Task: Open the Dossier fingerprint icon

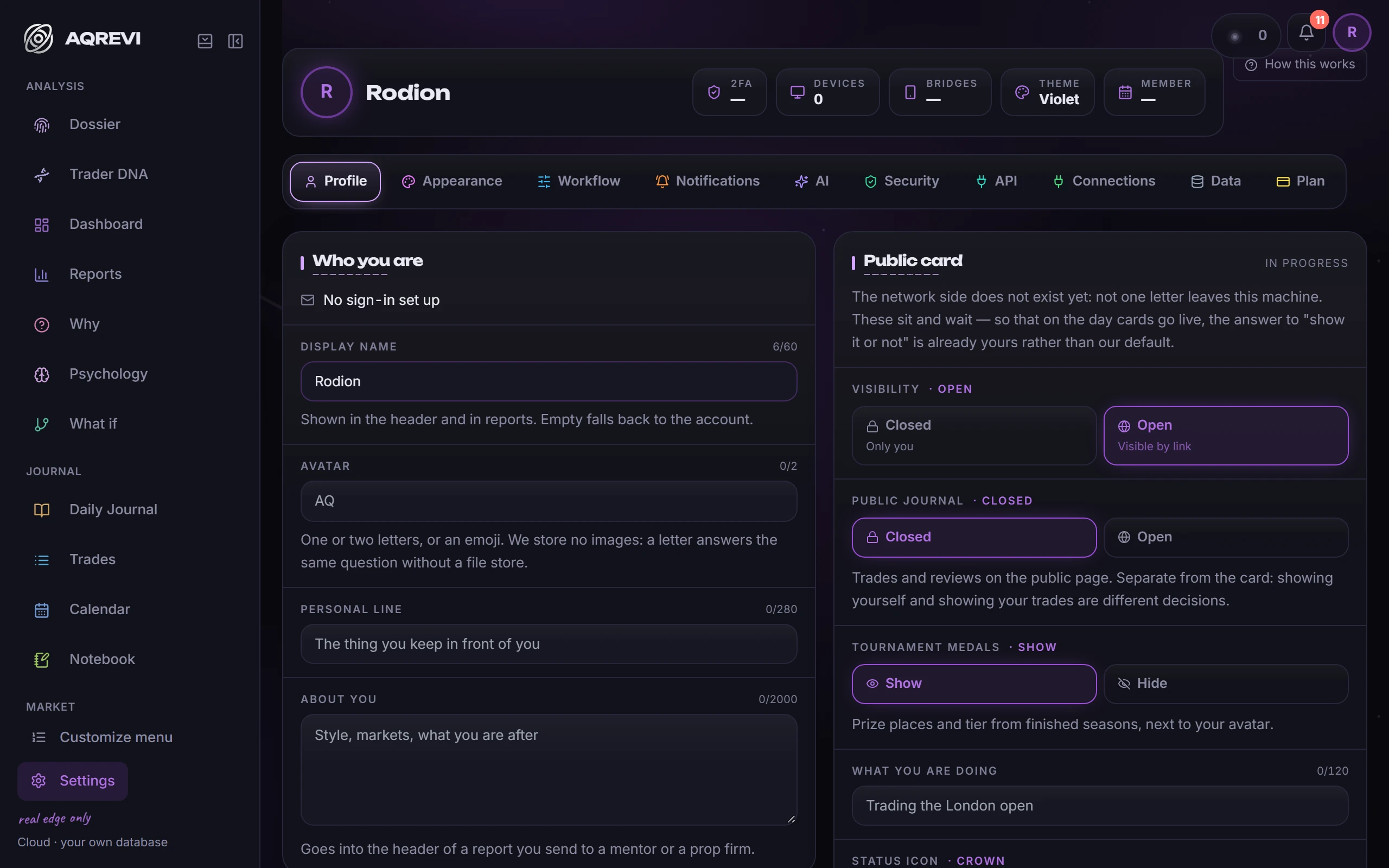Action: 41,125
